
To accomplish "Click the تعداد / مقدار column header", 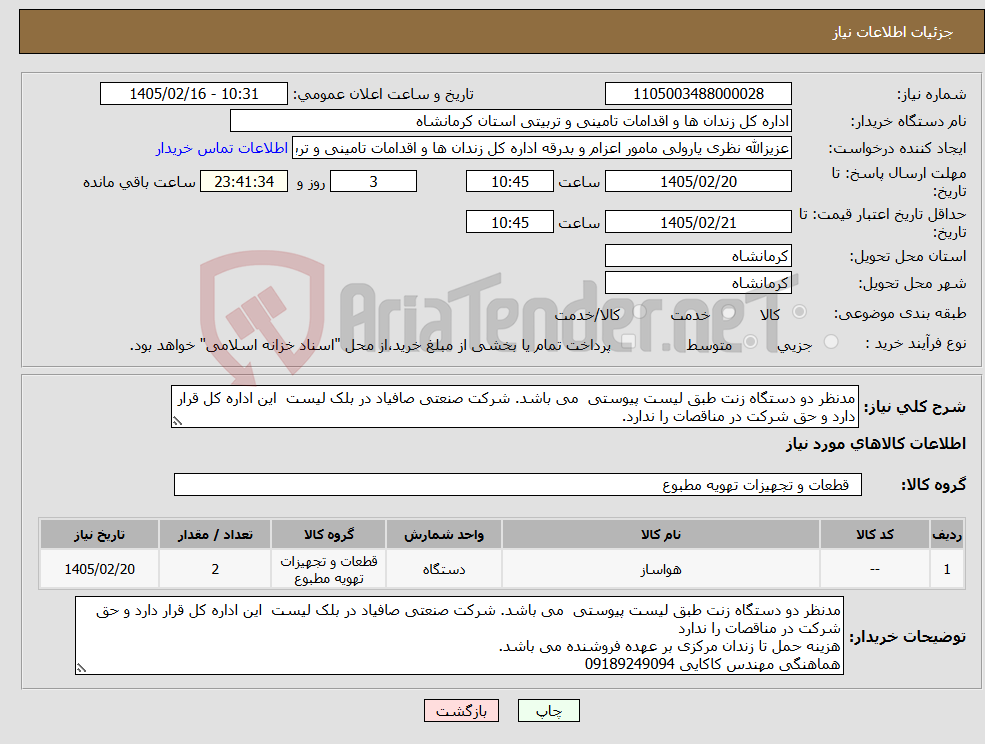I will tap(215, 534).
